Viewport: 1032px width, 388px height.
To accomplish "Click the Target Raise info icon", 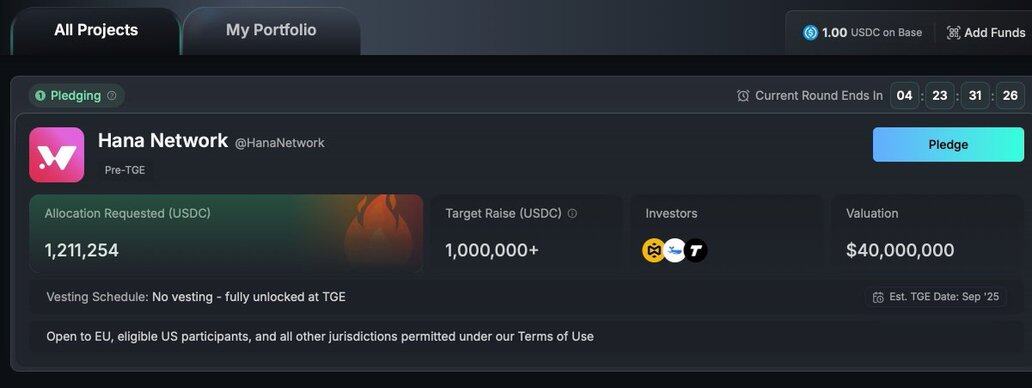I will coord(572,214).
